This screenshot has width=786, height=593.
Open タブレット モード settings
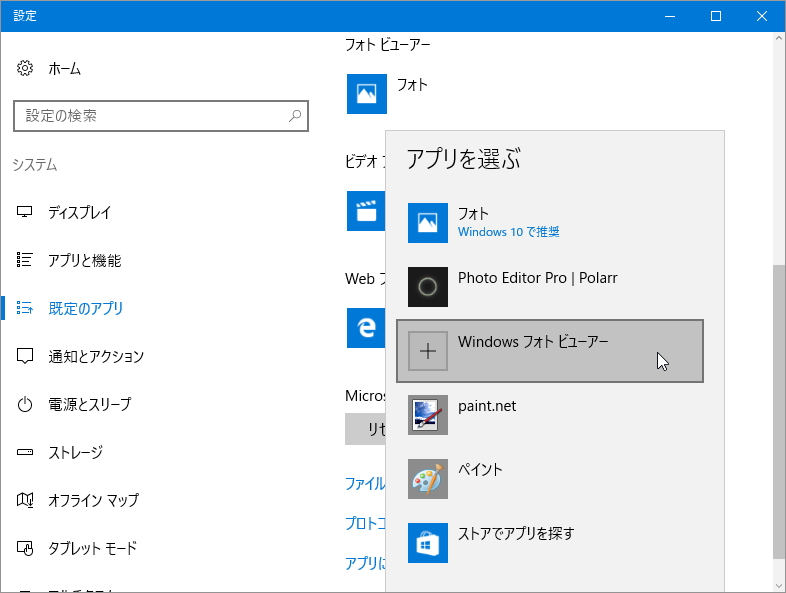tap(93, 548)
